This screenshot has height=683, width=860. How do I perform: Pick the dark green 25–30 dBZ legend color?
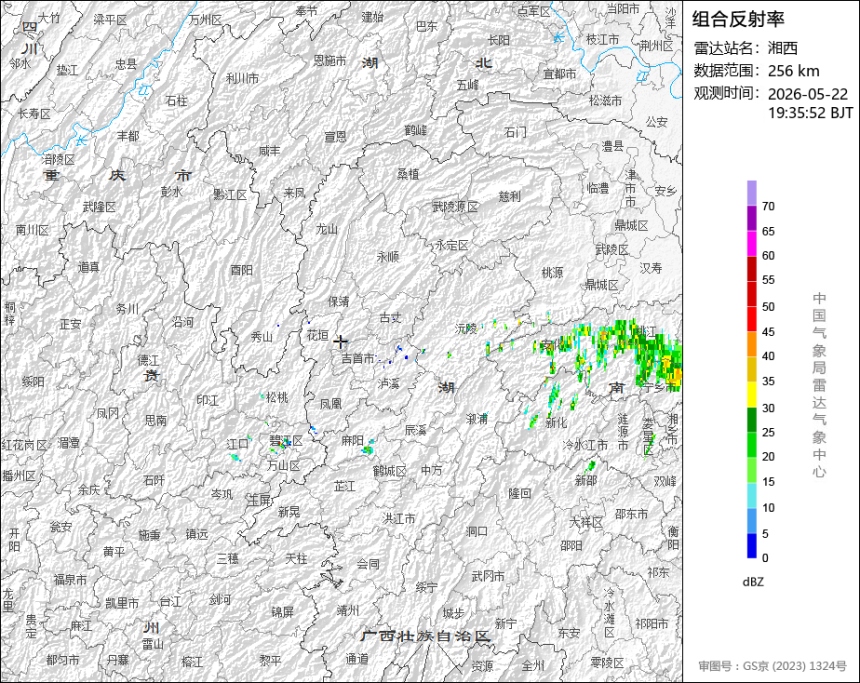751,420
